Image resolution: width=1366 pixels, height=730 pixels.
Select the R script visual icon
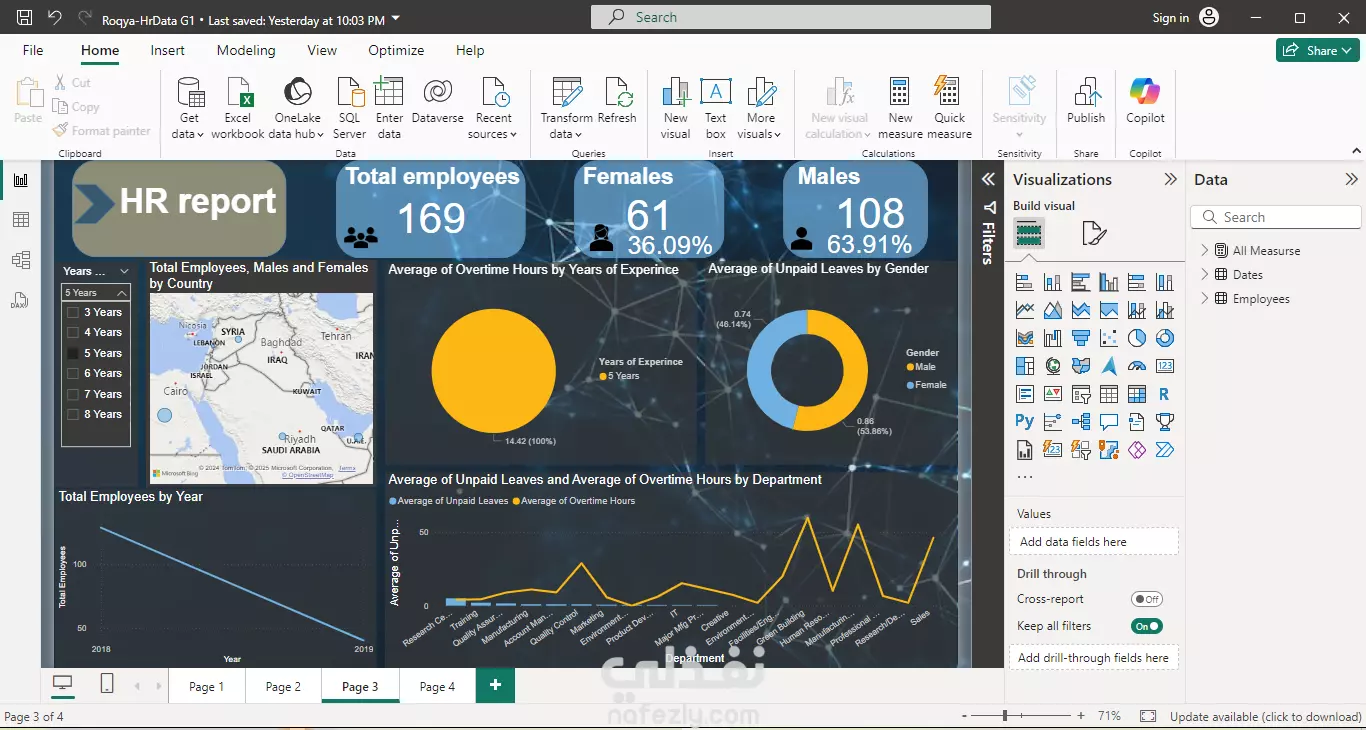(1164, 394)
